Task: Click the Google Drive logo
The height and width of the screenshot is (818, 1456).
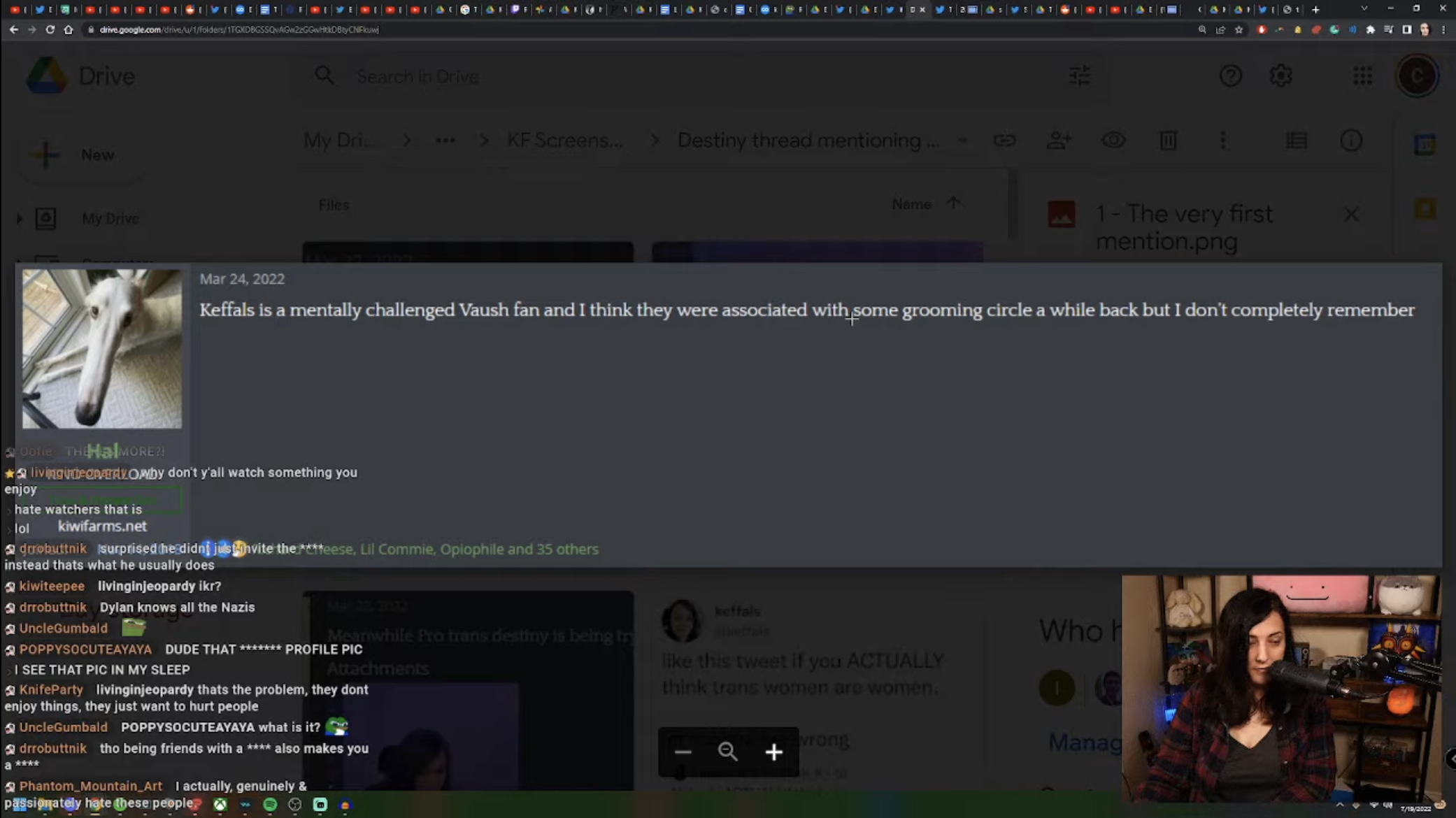Action: (x=47, y=76)
